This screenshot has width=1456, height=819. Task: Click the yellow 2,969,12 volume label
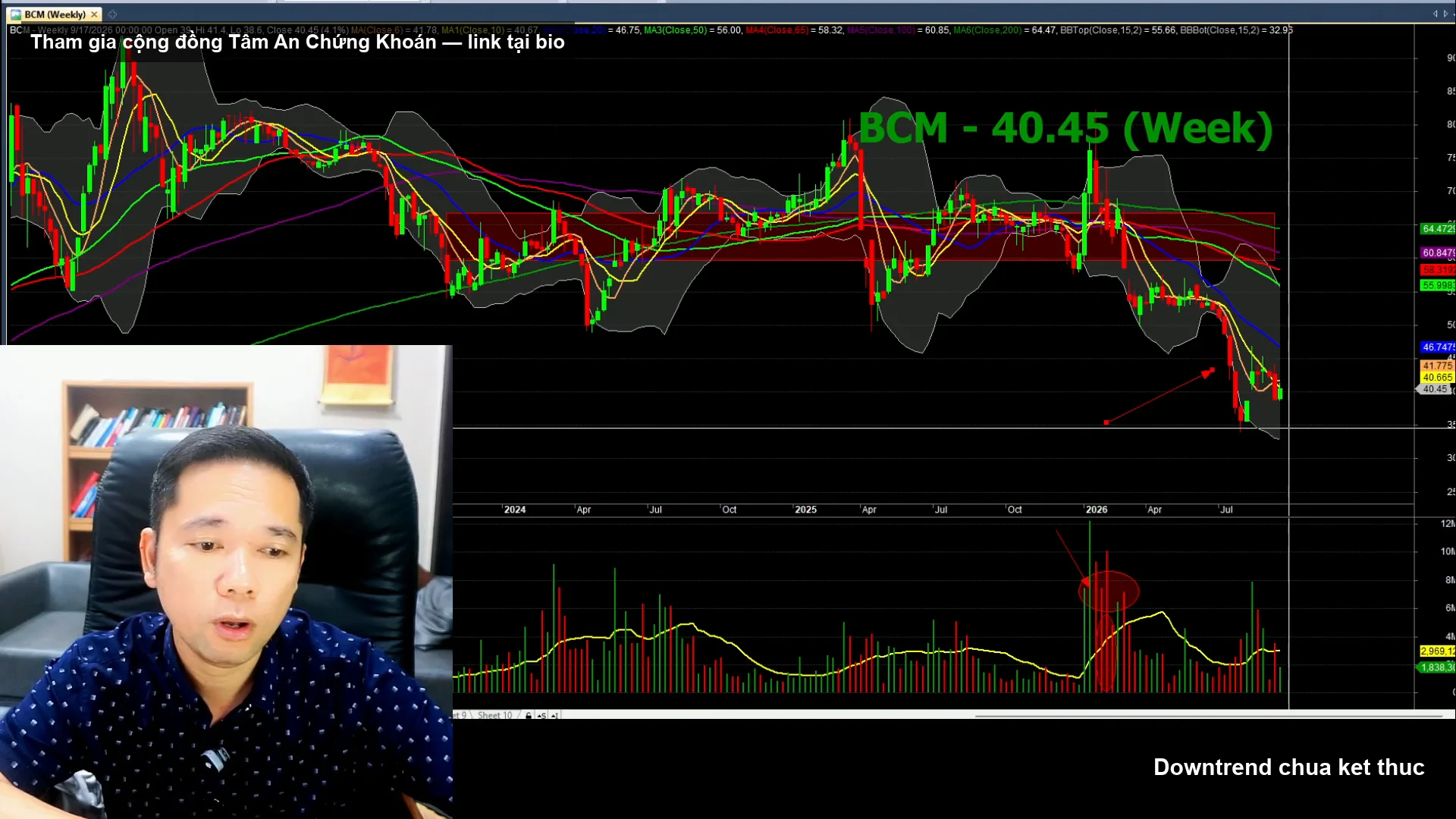(1438, 651)
